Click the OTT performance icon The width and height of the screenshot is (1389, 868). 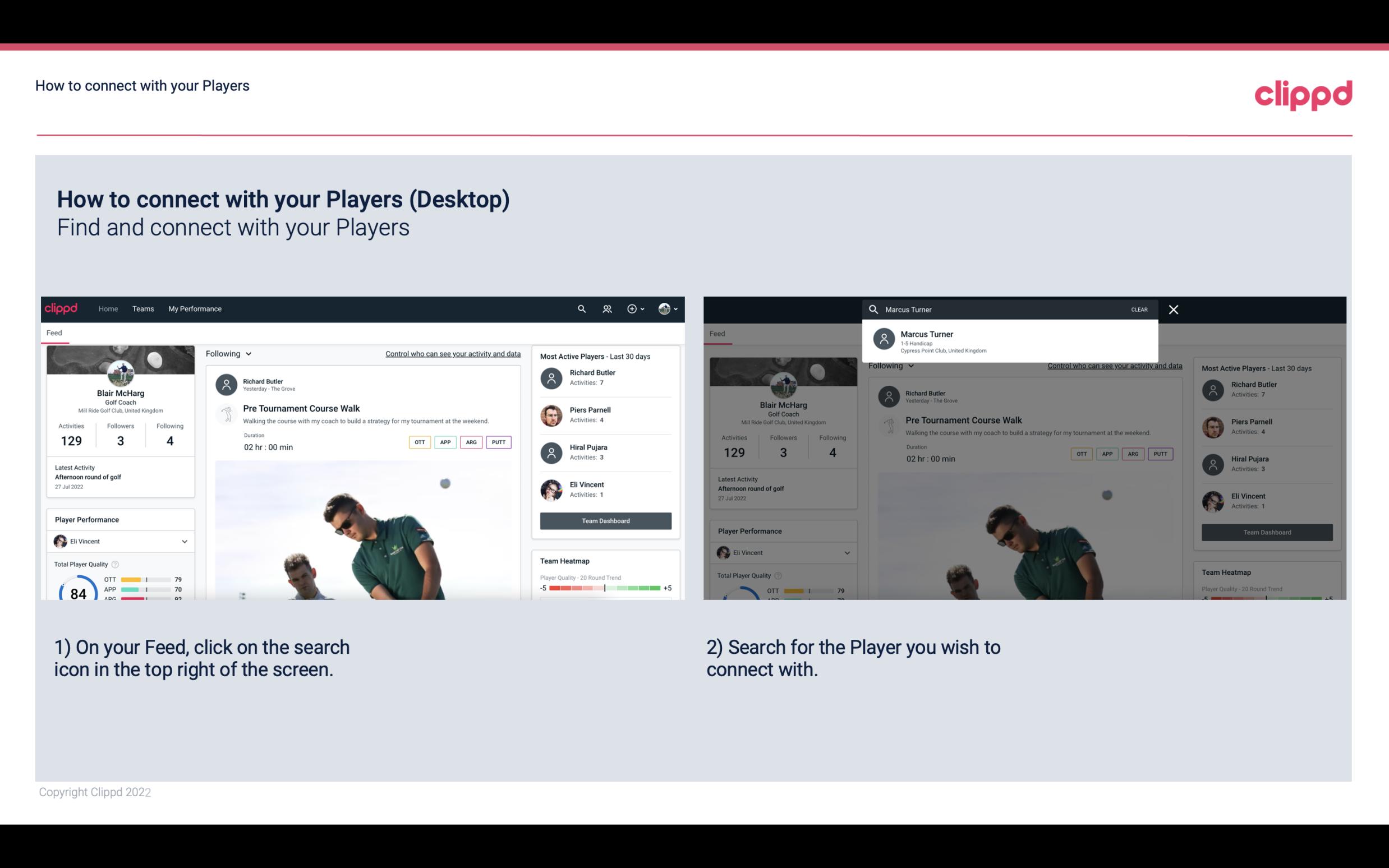[419, 442]
